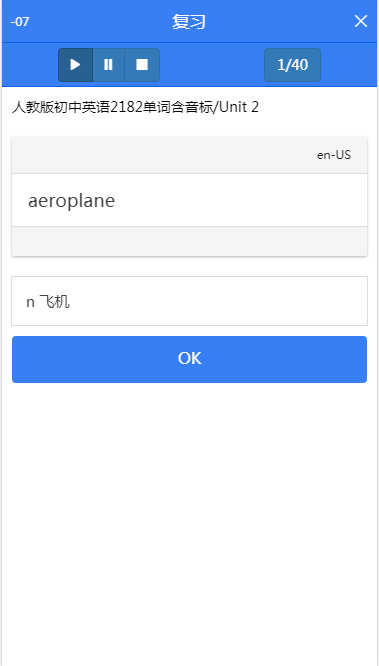Stop the review playback
This screenshot has height=666, width=379.
(x=142, y=65)
